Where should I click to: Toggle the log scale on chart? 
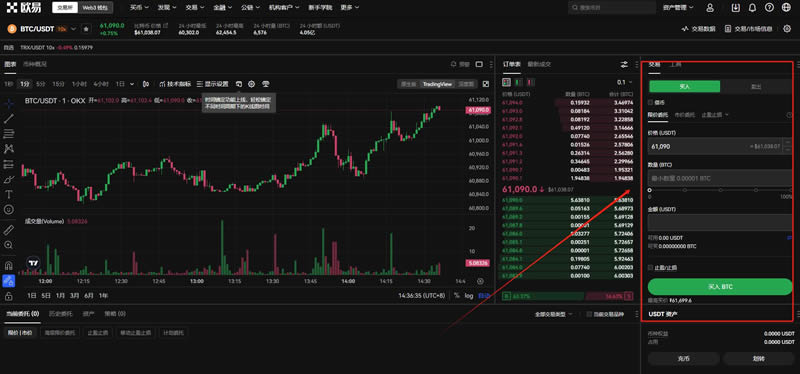click(468, 295)
